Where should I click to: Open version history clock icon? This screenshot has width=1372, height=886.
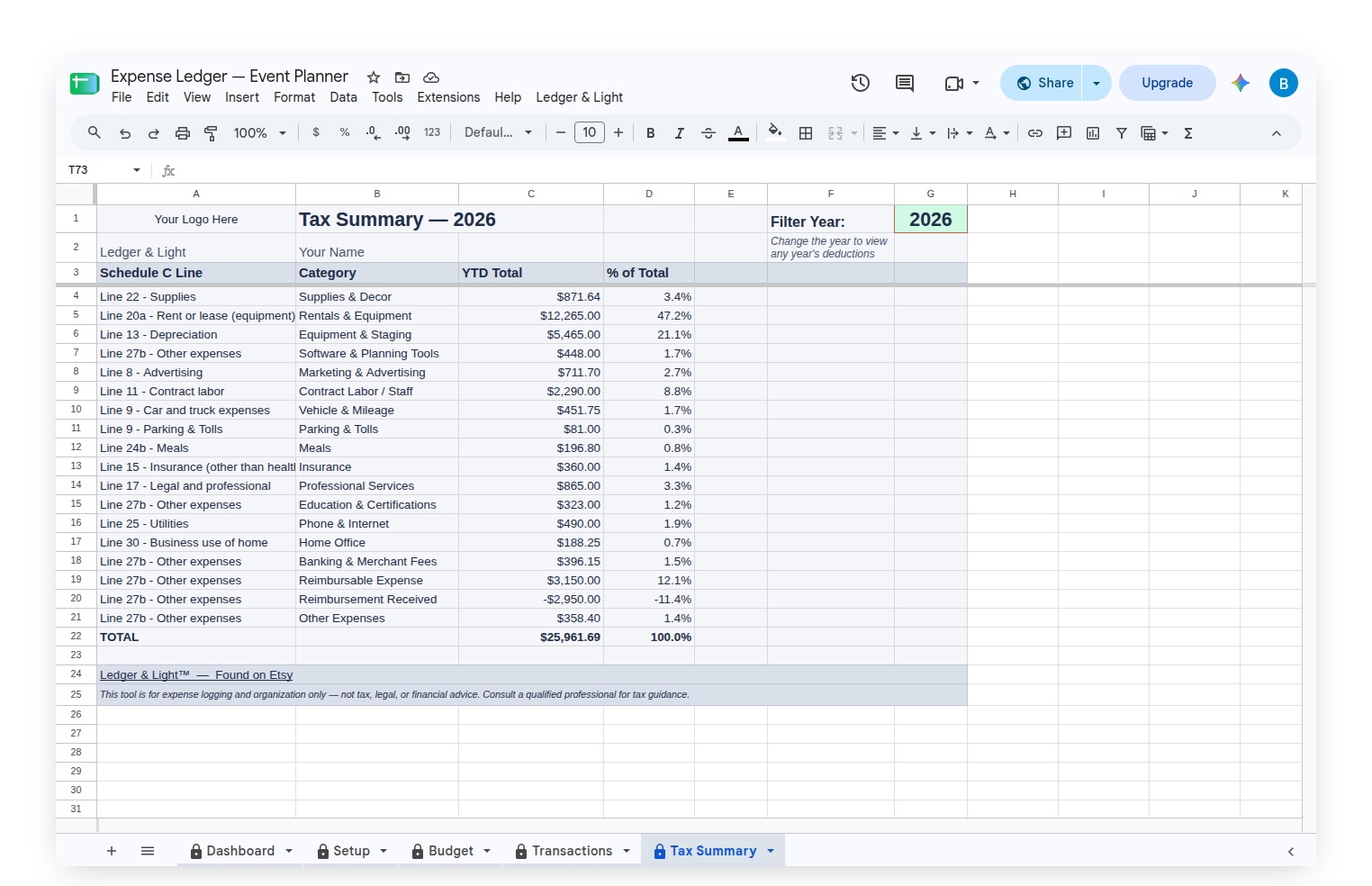[x=861, y=83]
